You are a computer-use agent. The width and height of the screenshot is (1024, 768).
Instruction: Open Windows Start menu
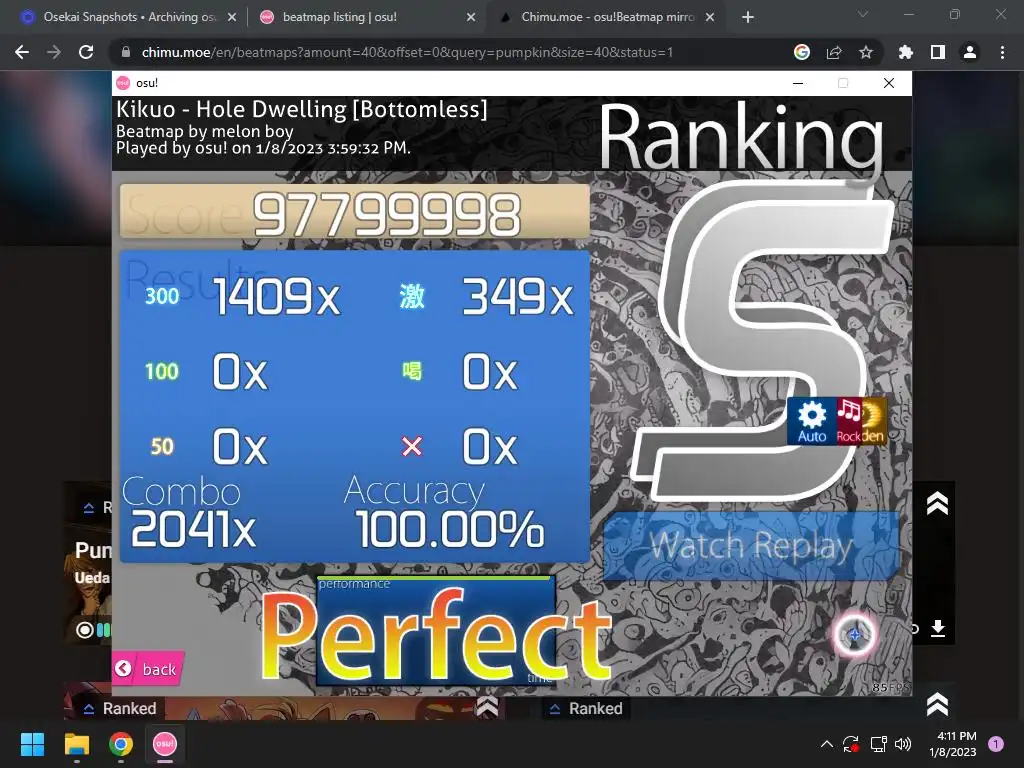tap(32, 744)
